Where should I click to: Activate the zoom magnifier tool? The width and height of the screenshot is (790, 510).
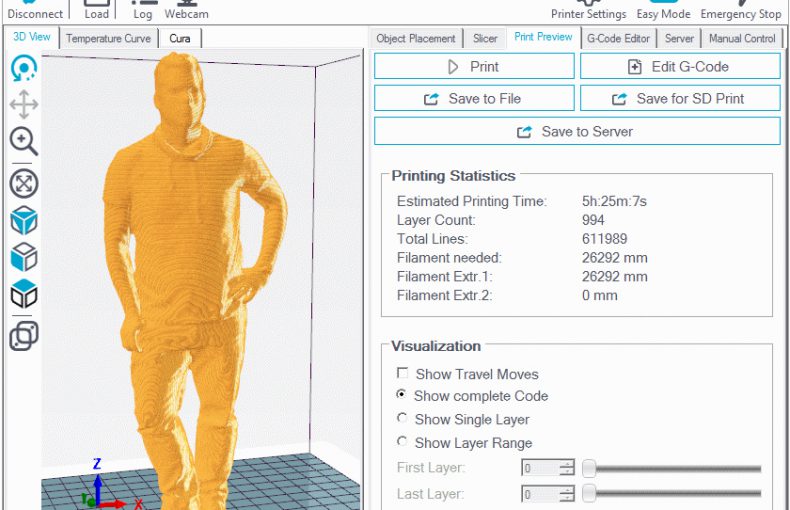23,140
